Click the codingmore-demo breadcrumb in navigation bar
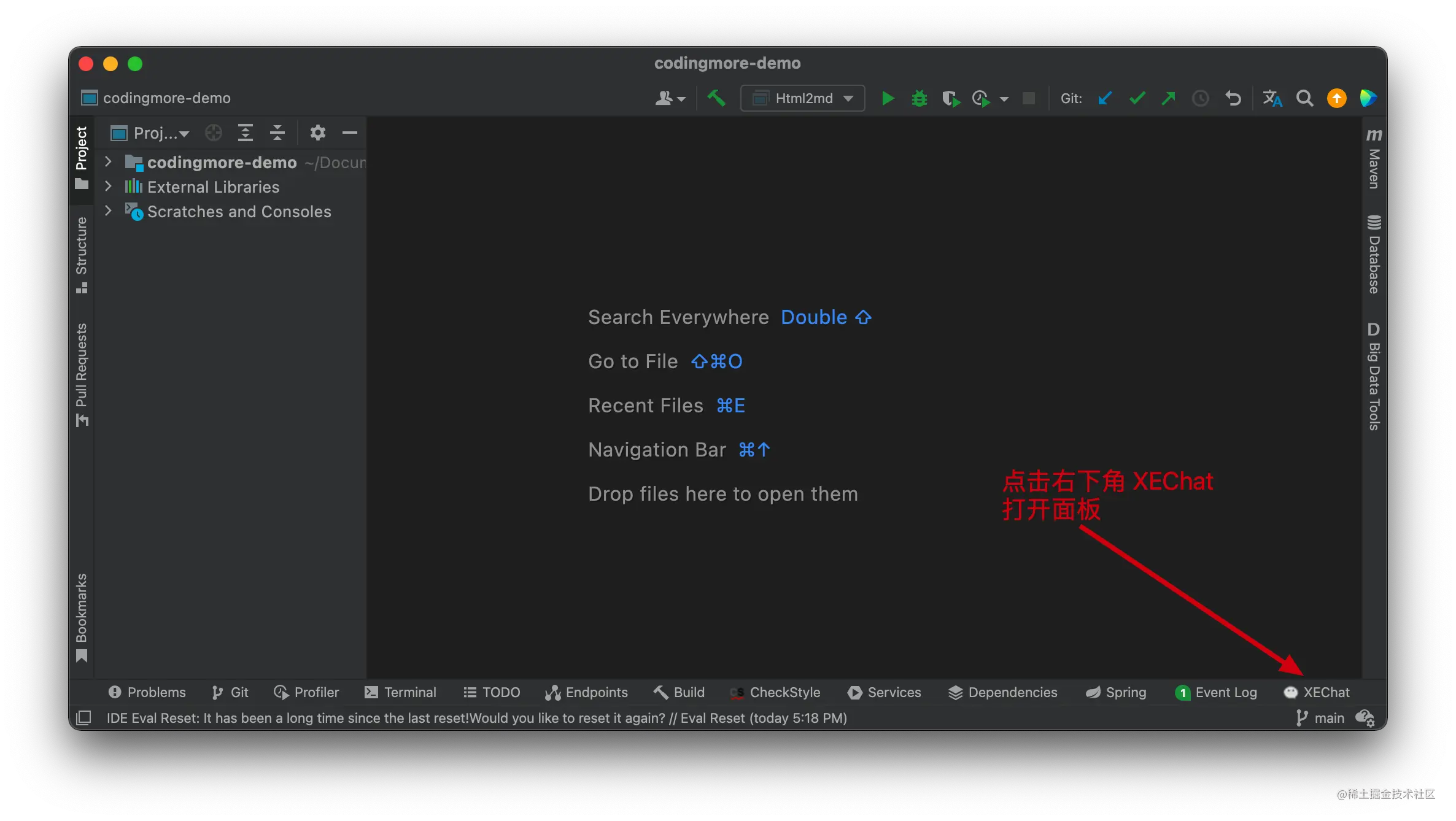 [157, 98]
